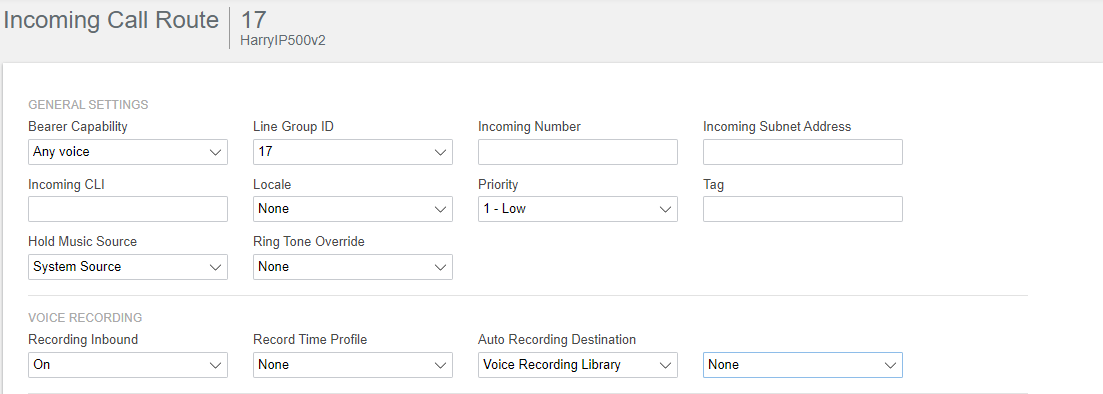Click the Bearer Capability label
The image size is (1103, 394).
[x=78, y=127]
